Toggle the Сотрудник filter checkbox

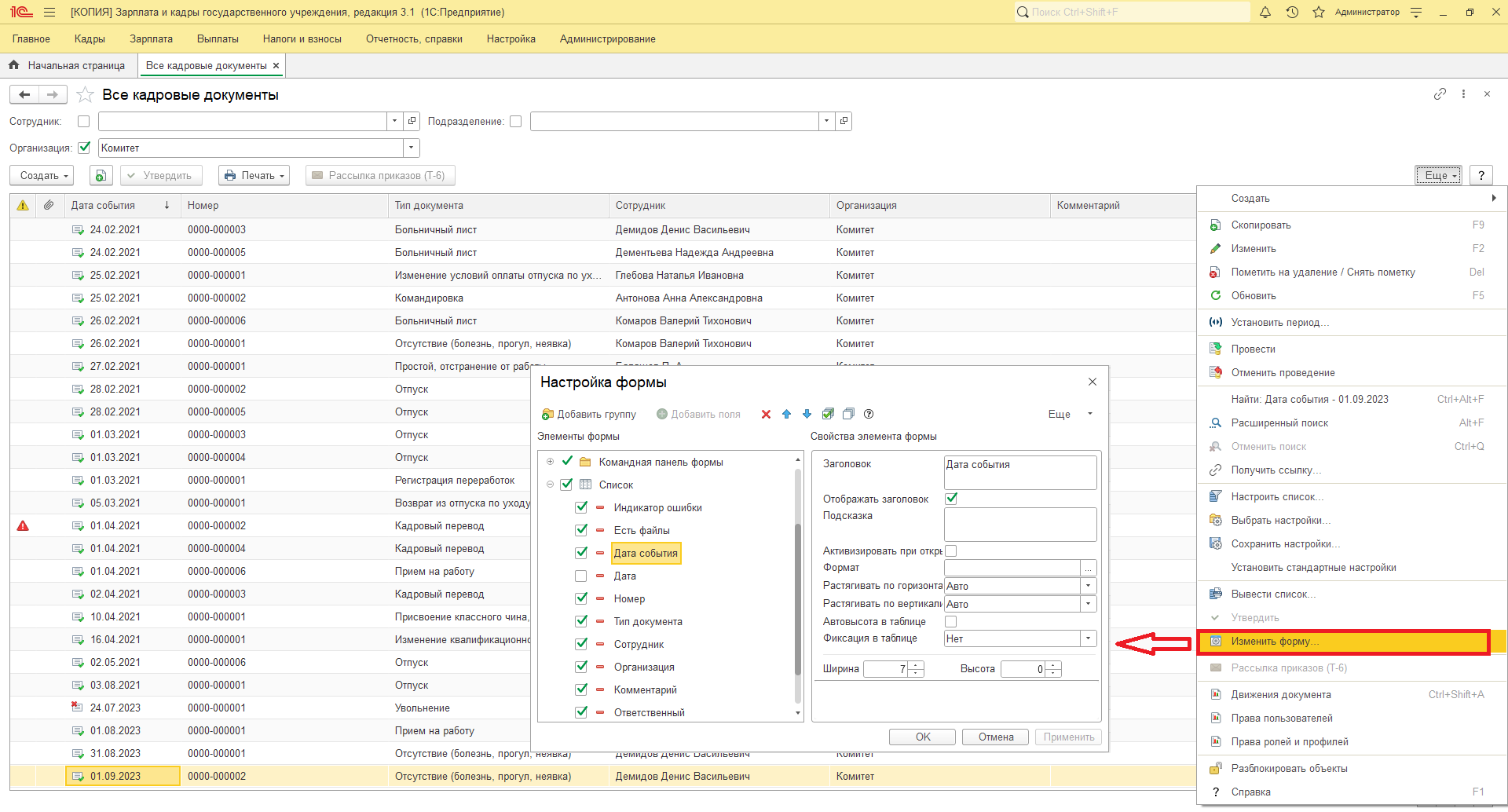click(84, 122)
